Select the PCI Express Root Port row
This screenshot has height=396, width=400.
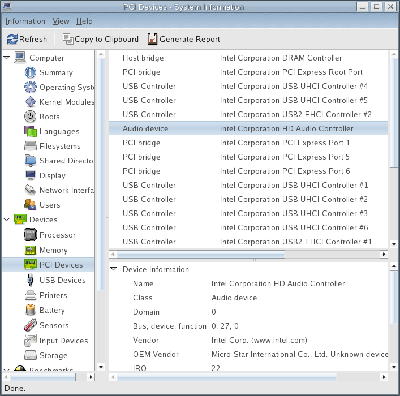248,72
